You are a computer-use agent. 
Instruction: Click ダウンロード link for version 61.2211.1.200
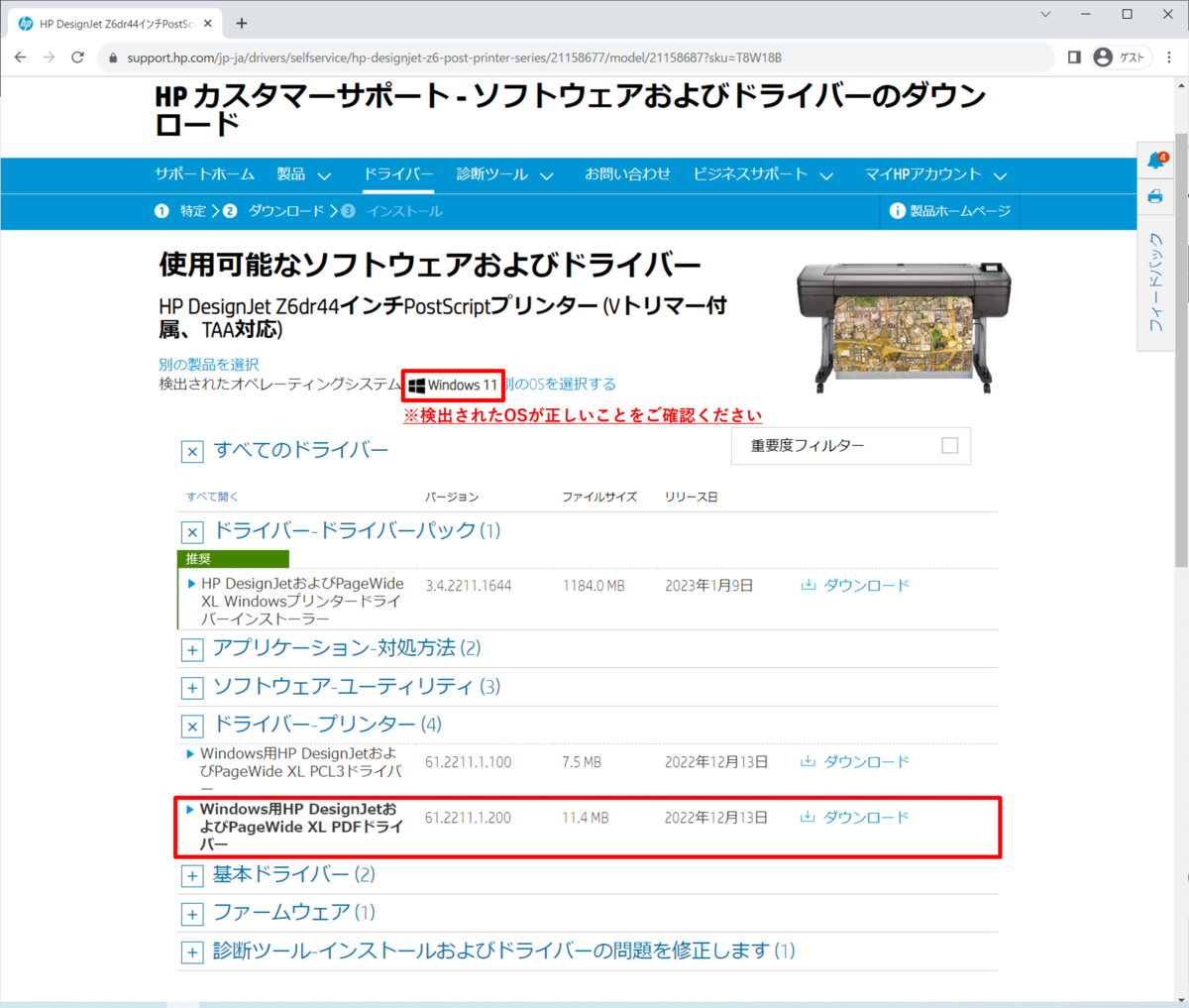[x=866, y=818]
